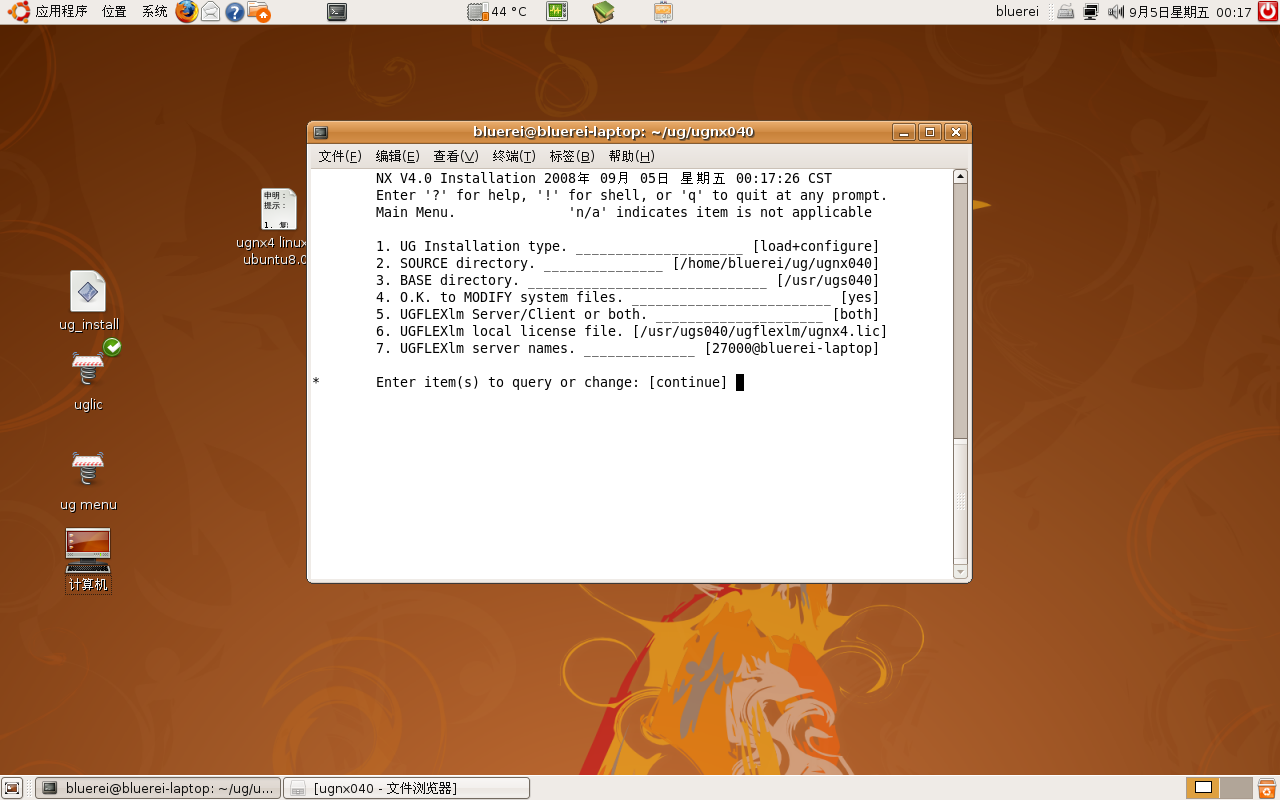Open the 文件(F) menu in terminal
The image size is (1280, 800).
(340, 156)
